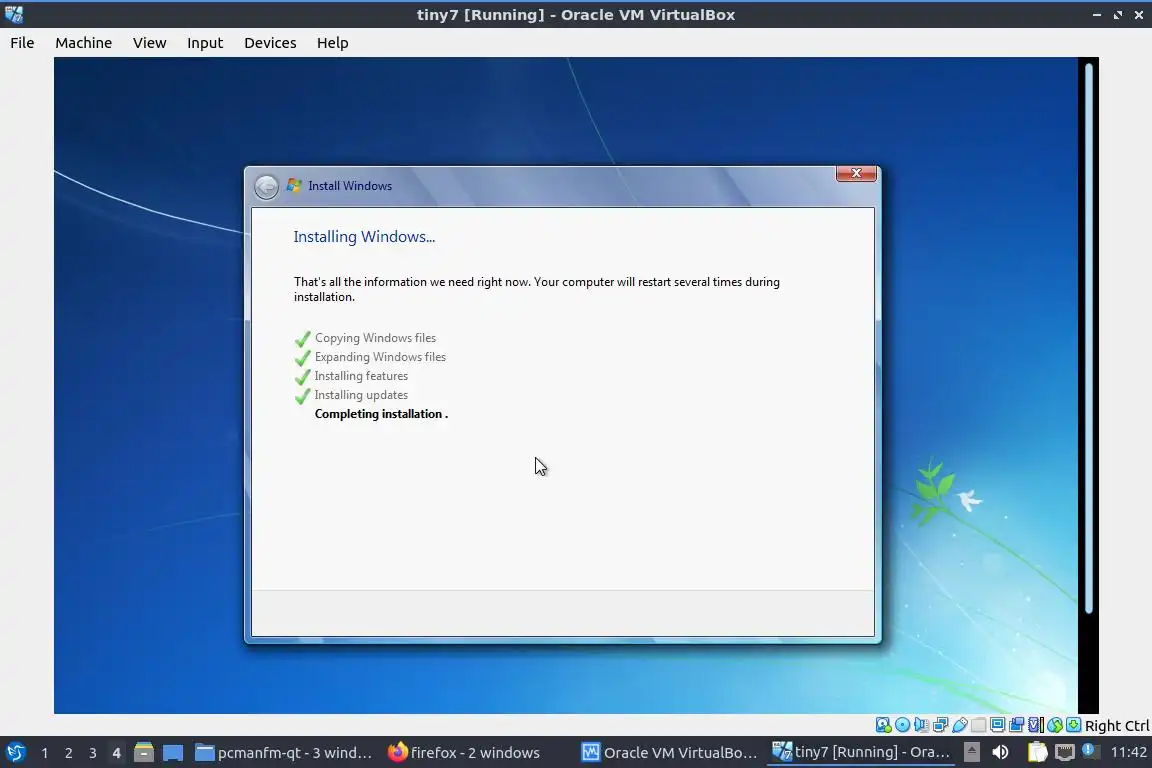Click 'Installing updates' step text

361,395
